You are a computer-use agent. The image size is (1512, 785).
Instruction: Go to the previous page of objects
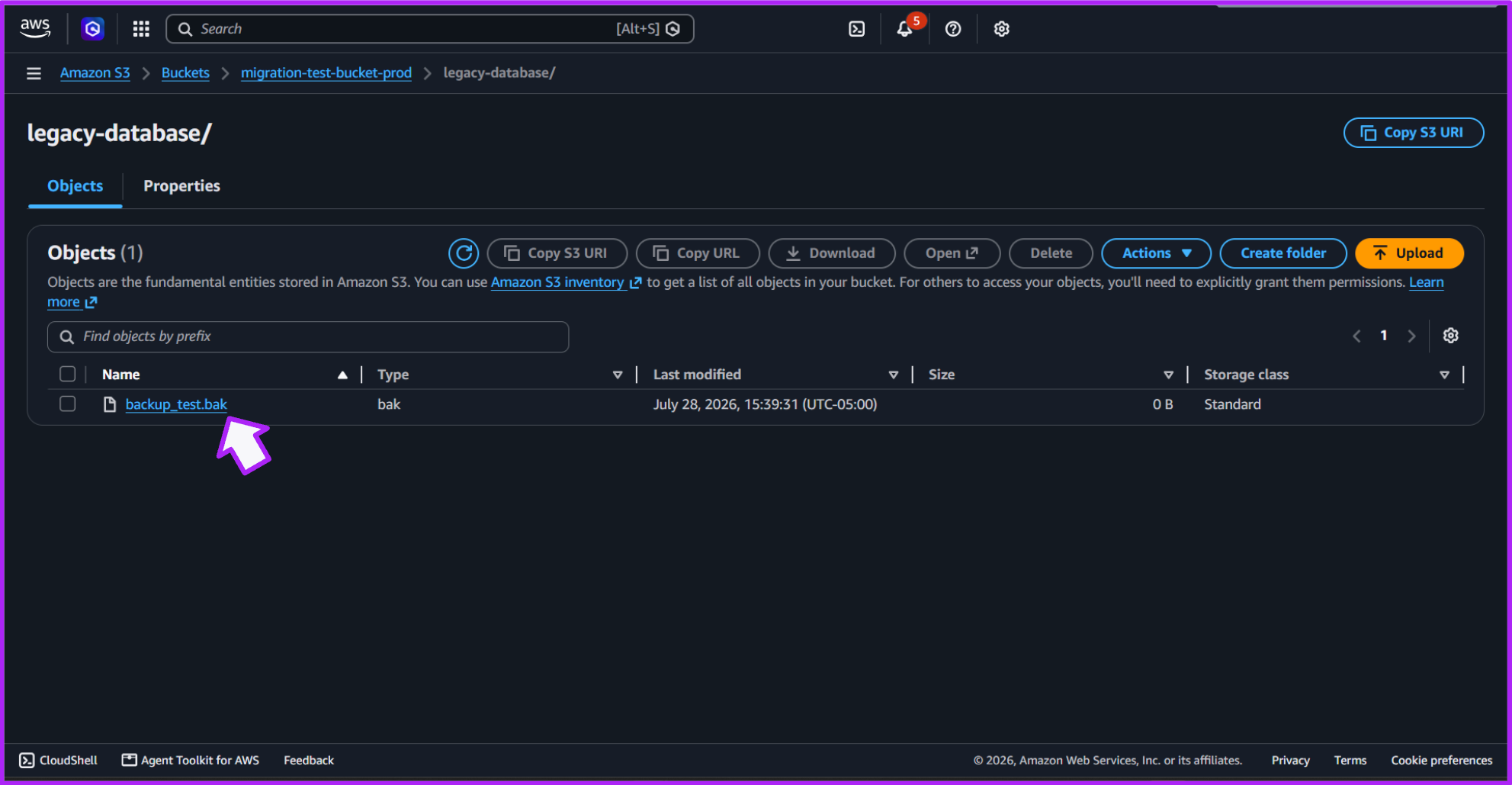point(1356,336)
